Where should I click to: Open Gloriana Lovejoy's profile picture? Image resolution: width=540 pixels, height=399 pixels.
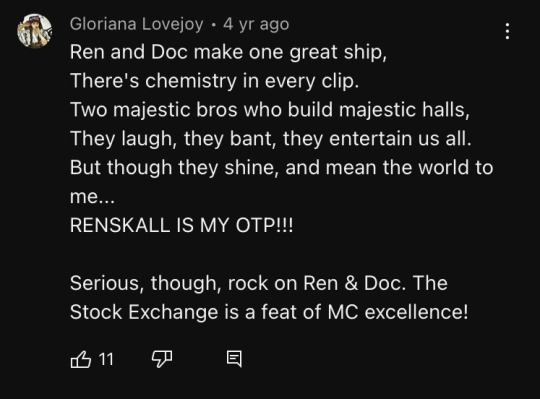click(34, 31)
